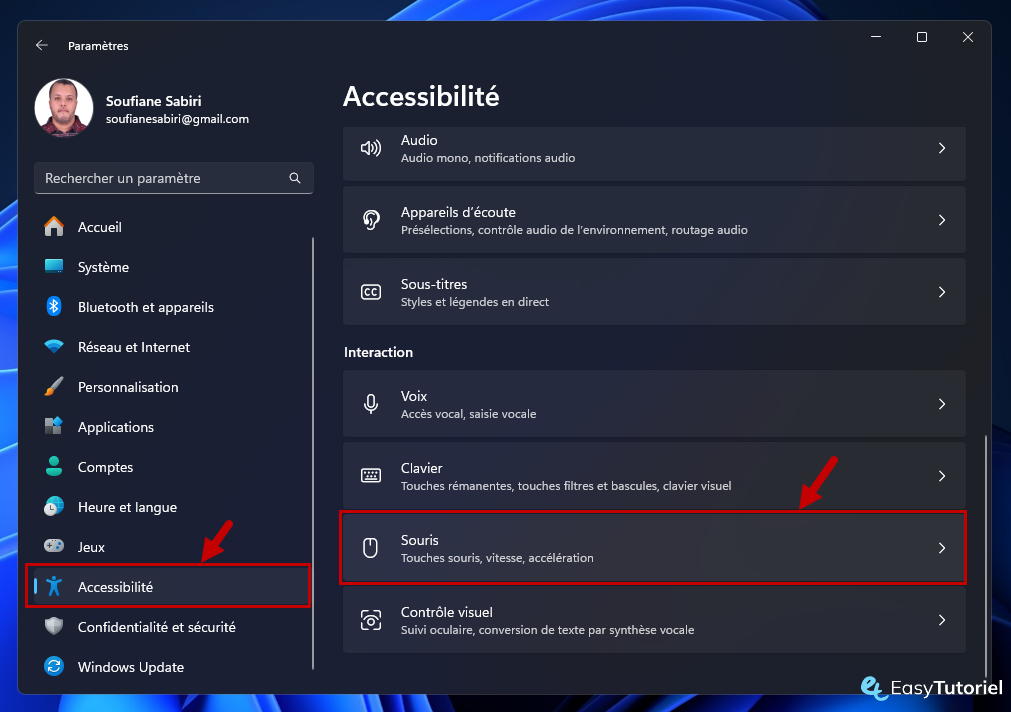Open Contrôle visuel settings title
This screenshot has width=1011, height=712.
pos(446,612)
